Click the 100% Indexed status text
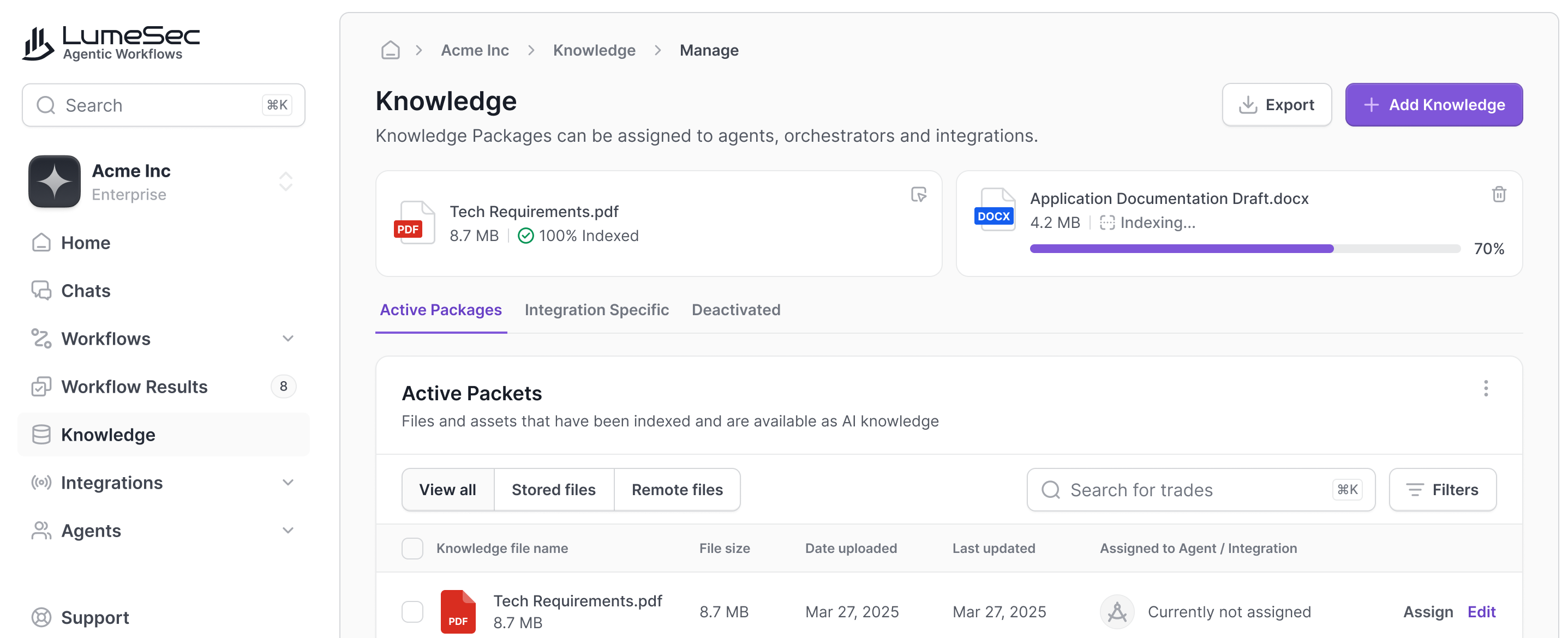The height and width of the screenshot is (638, 1568). tap(589, 236)
